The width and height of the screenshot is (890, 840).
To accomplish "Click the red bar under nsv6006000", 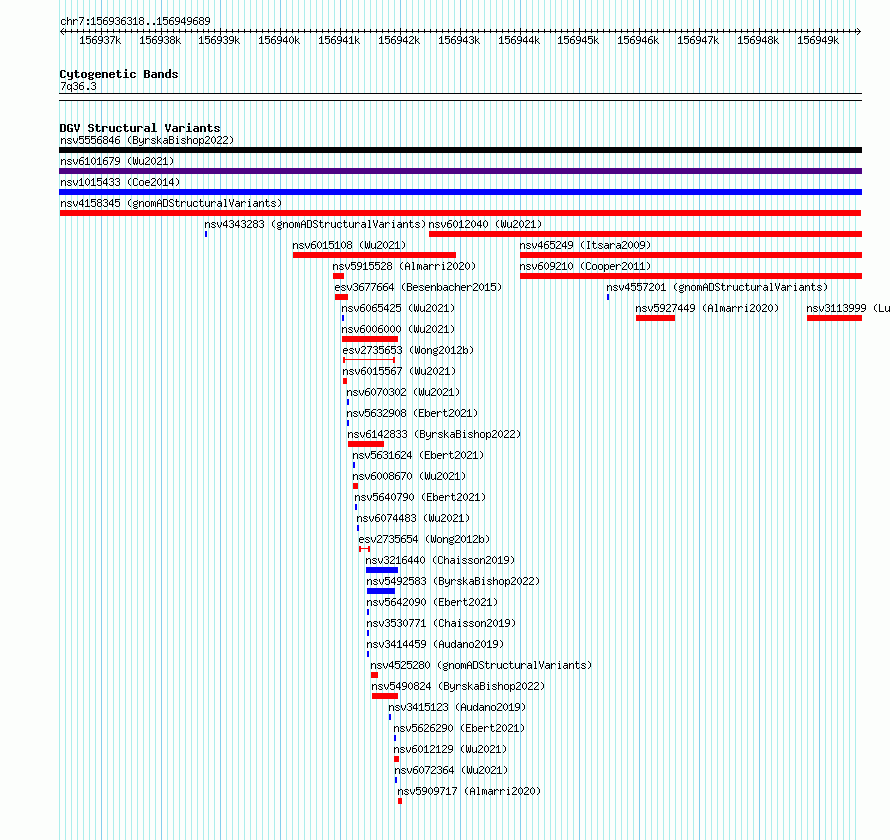I will (x=370, y=339).
